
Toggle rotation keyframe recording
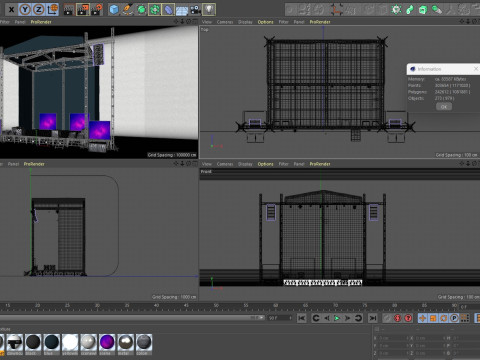click(x=443, y=318)
